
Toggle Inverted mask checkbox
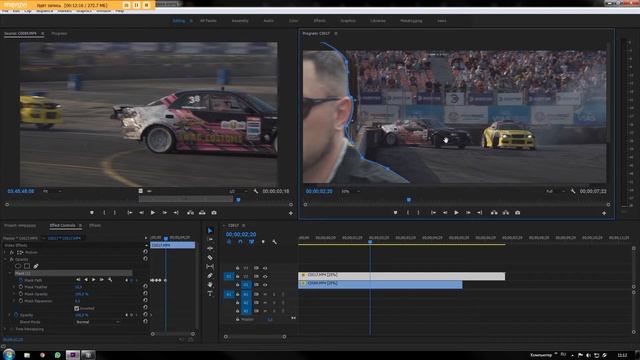click(77, 308)
